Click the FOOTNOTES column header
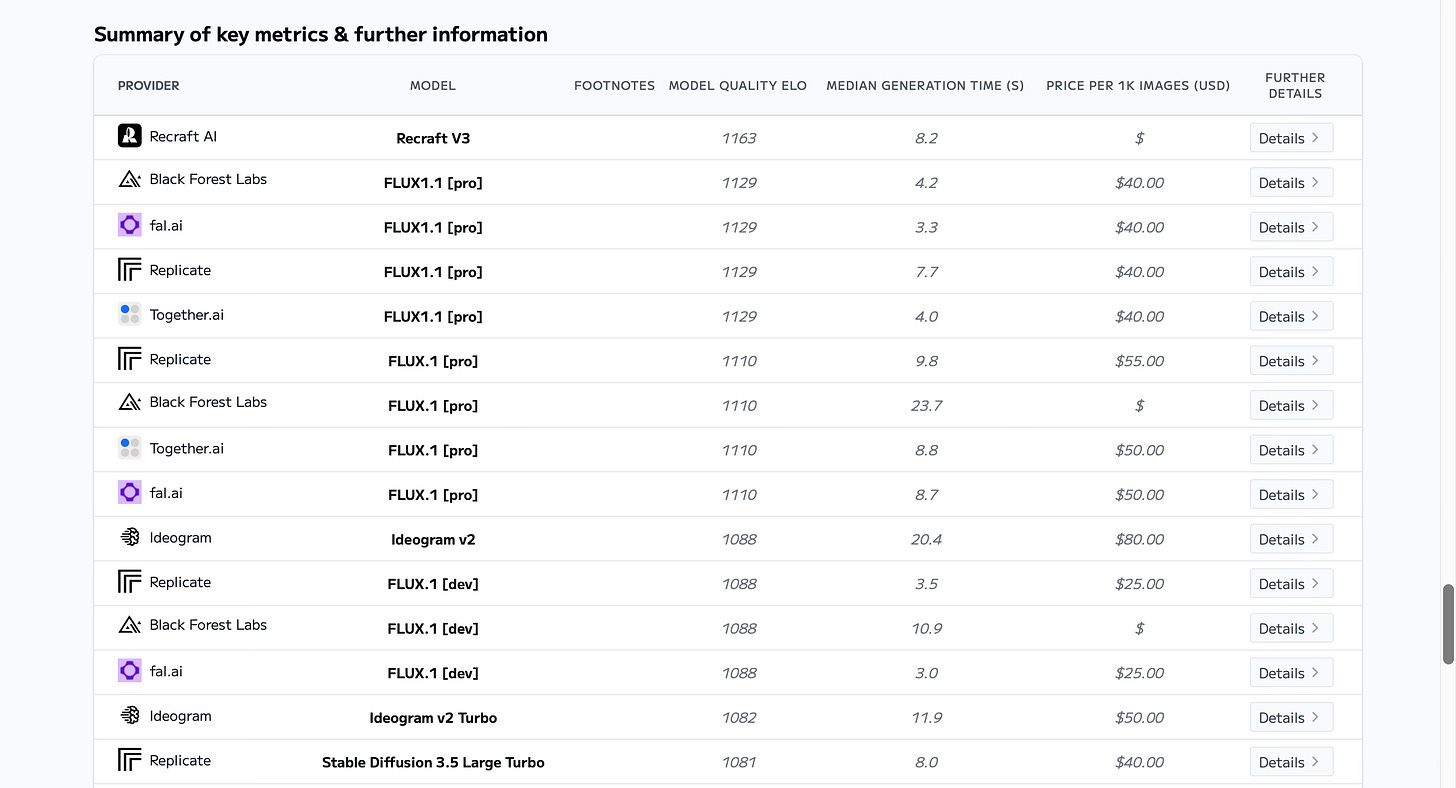Image resolution: width=1456 pixels, height=788 pixels. 614,86
